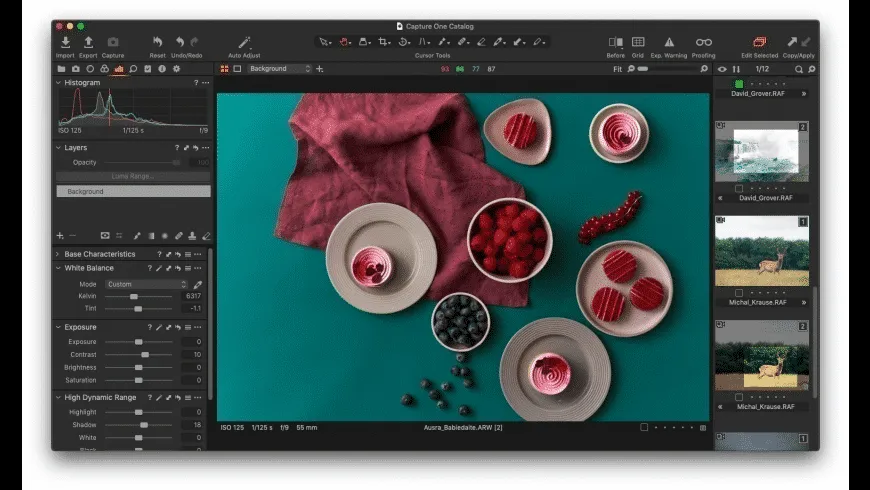
Task: Select the Clone stamp layer tool
Action: (192, 236)
